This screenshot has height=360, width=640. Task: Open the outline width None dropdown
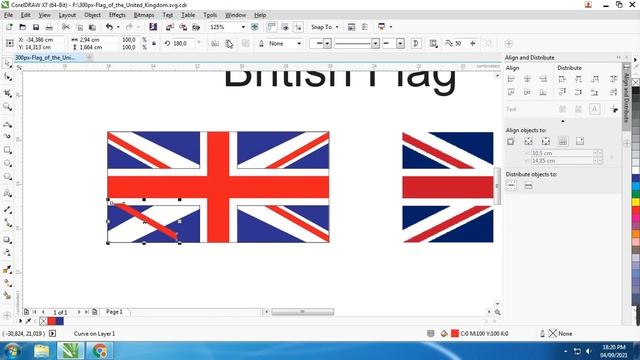pos(299,43)
